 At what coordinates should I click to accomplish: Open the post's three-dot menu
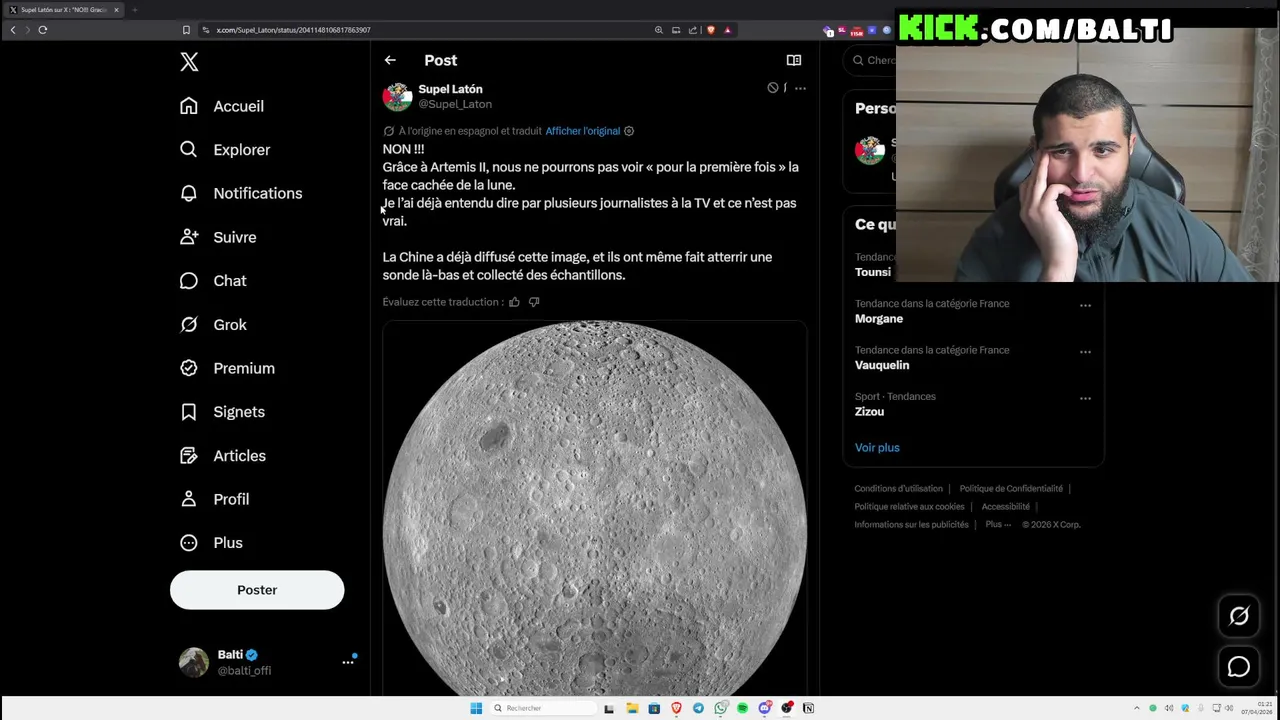coord(800,88)
